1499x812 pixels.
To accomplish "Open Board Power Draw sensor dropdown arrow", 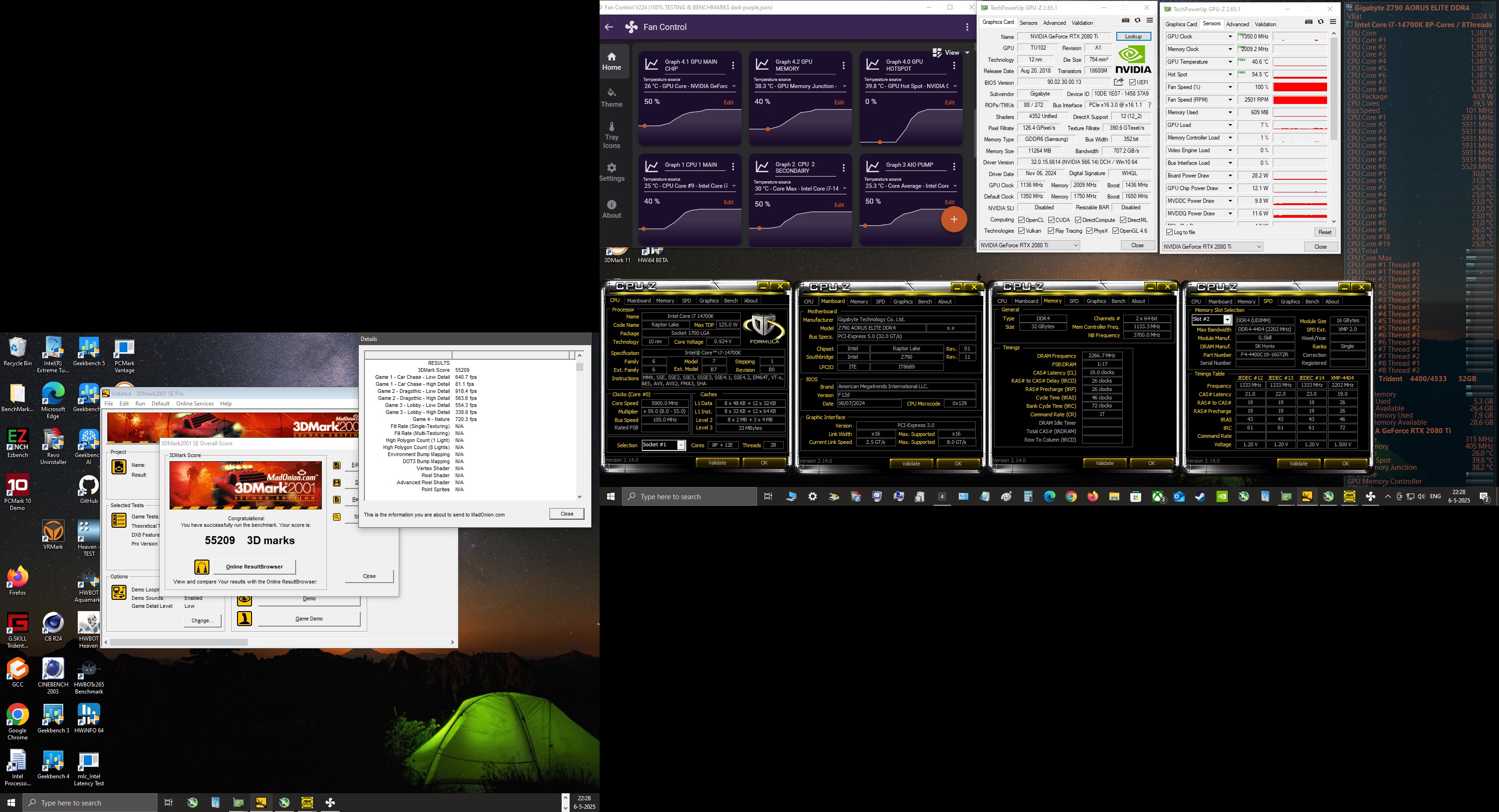I will click(x=1230, y=176).
